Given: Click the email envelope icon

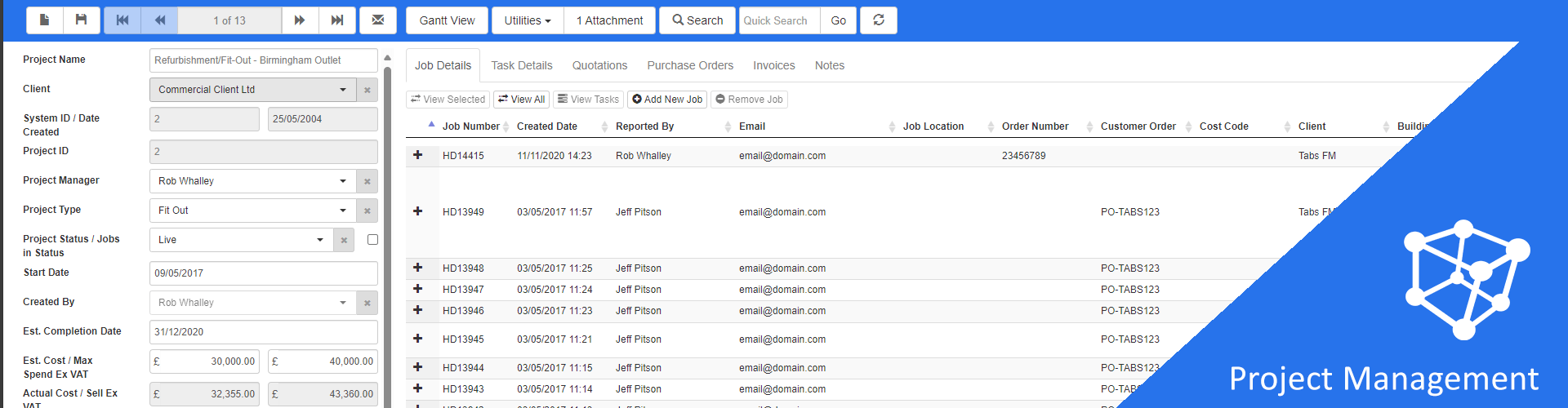Looking at the screenshot, I should (x=378, y=20).
